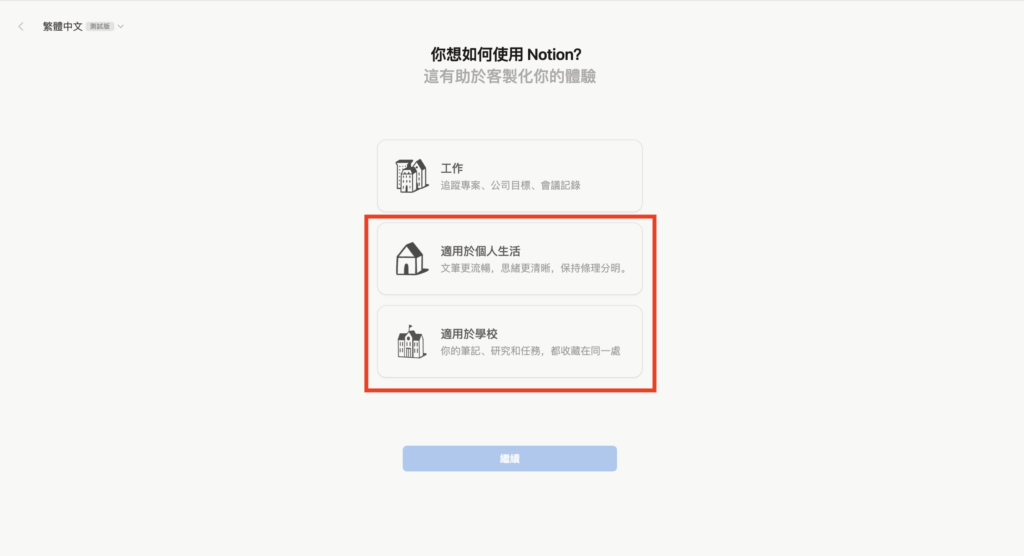Screen dimensions: 1024x556
Task: Click the 你想如何使用 Notion? heading
Action: [506, 54]
